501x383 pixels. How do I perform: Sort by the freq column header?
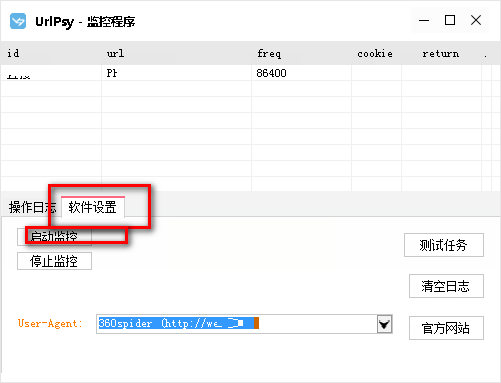pyautogui.click(x=301, y=53)
